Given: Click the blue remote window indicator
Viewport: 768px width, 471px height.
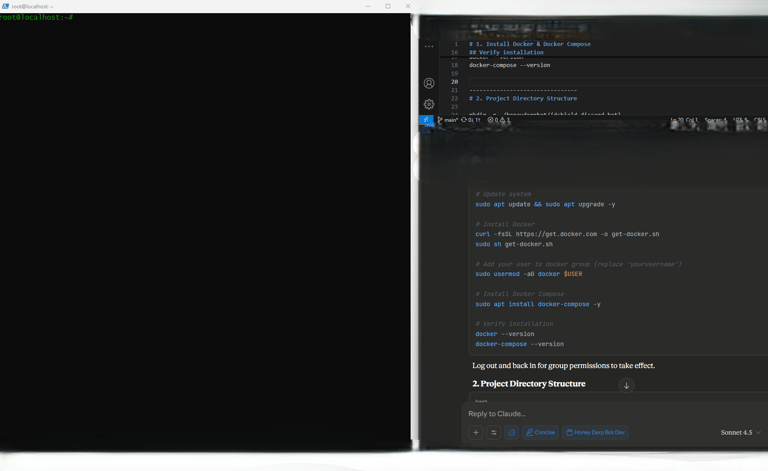Looking at the screenshot, I should tap(426, 119).
